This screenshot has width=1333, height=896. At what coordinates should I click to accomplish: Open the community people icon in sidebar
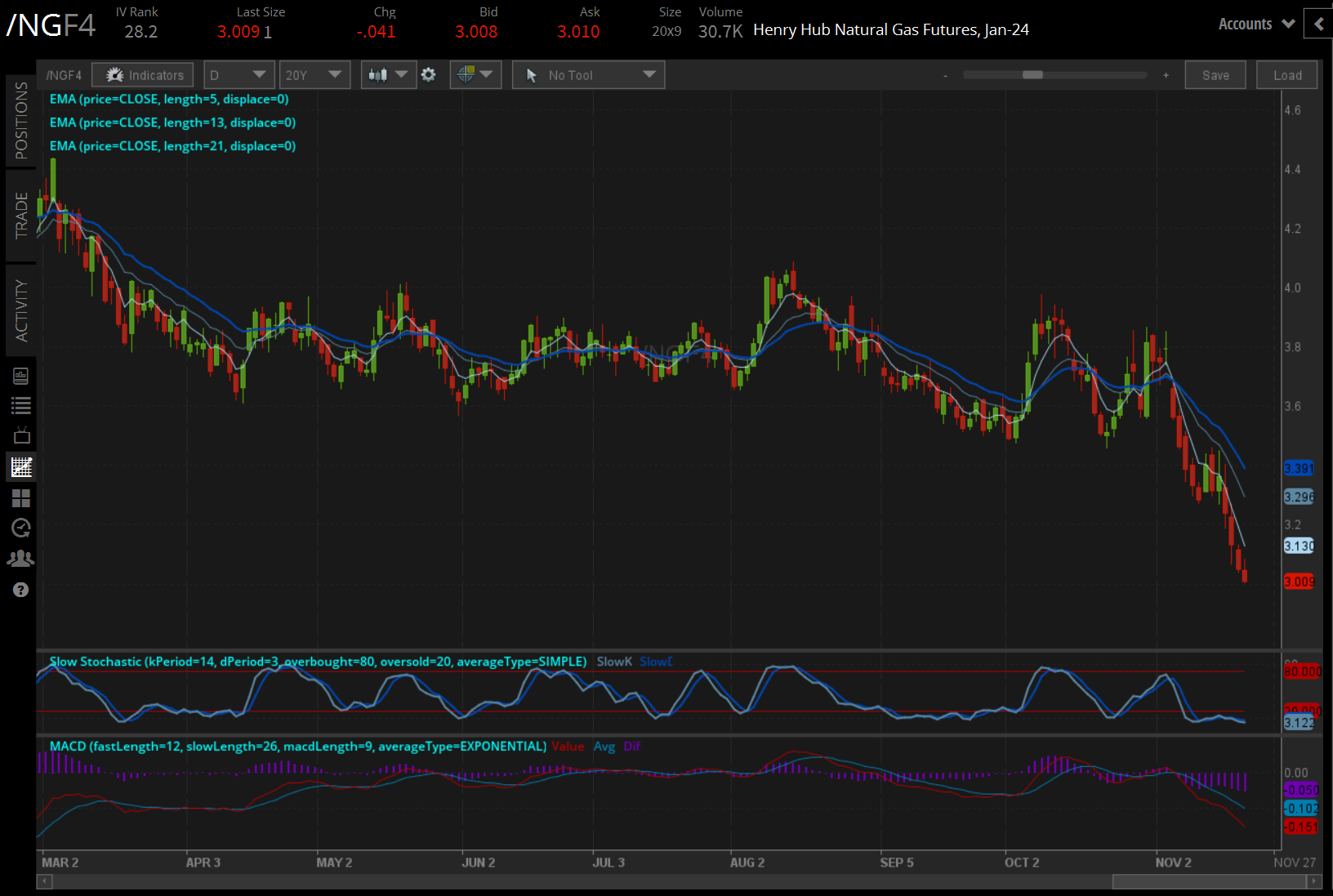coord(21,559)
